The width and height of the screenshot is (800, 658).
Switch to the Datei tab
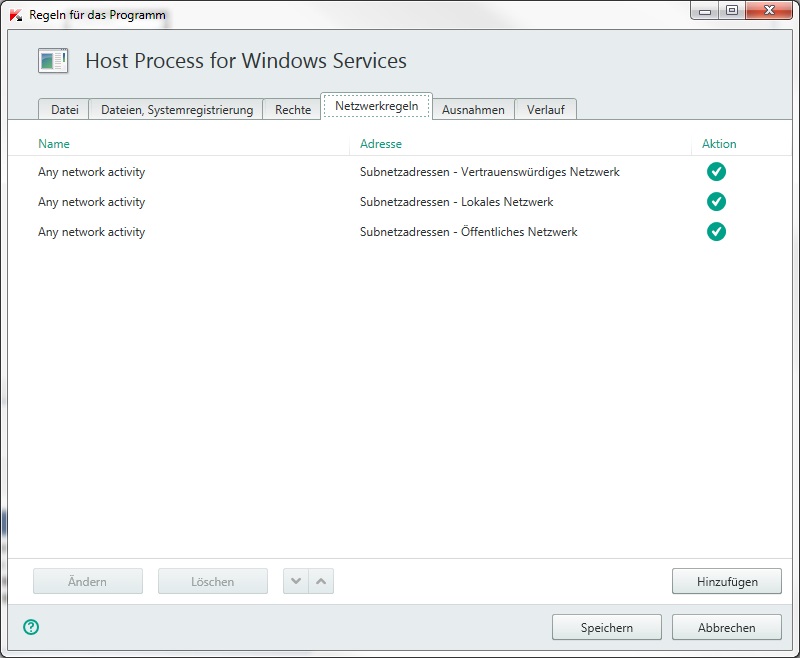(x=64, y=109)
